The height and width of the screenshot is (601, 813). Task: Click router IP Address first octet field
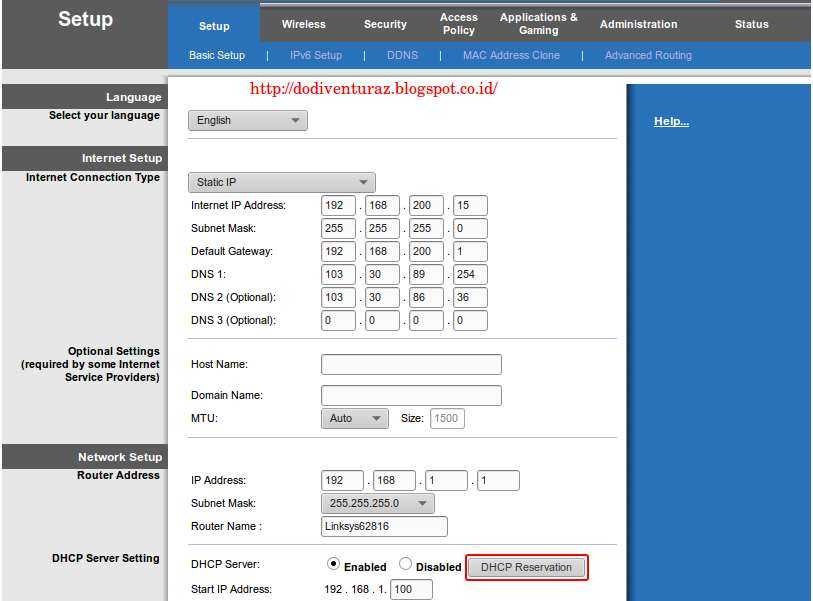(342, 481)
